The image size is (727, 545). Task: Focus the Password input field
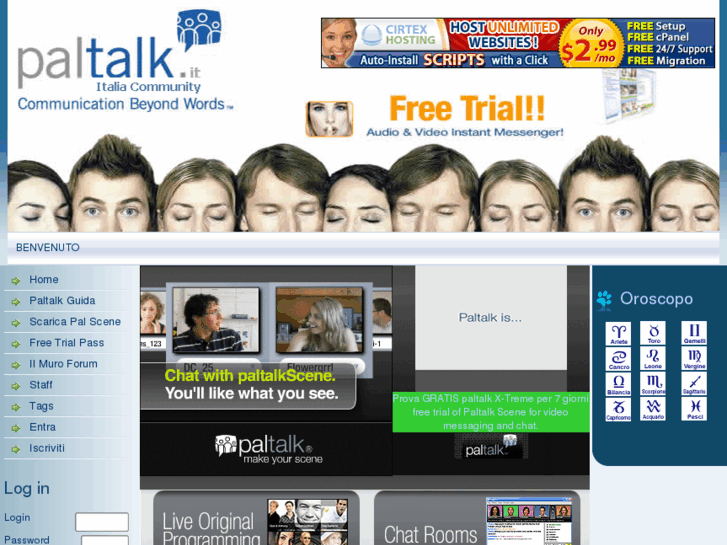[105, 540]
